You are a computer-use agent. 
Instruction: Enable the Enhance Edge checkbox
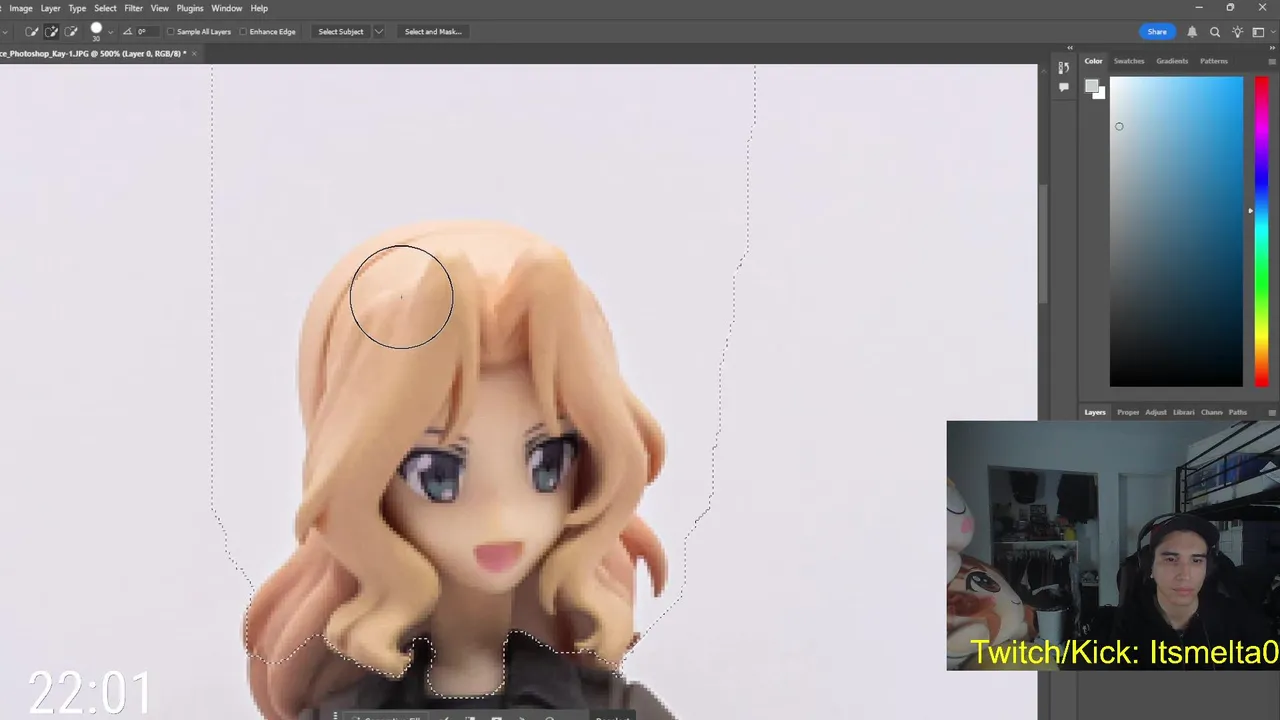click(x=243, y=32)
